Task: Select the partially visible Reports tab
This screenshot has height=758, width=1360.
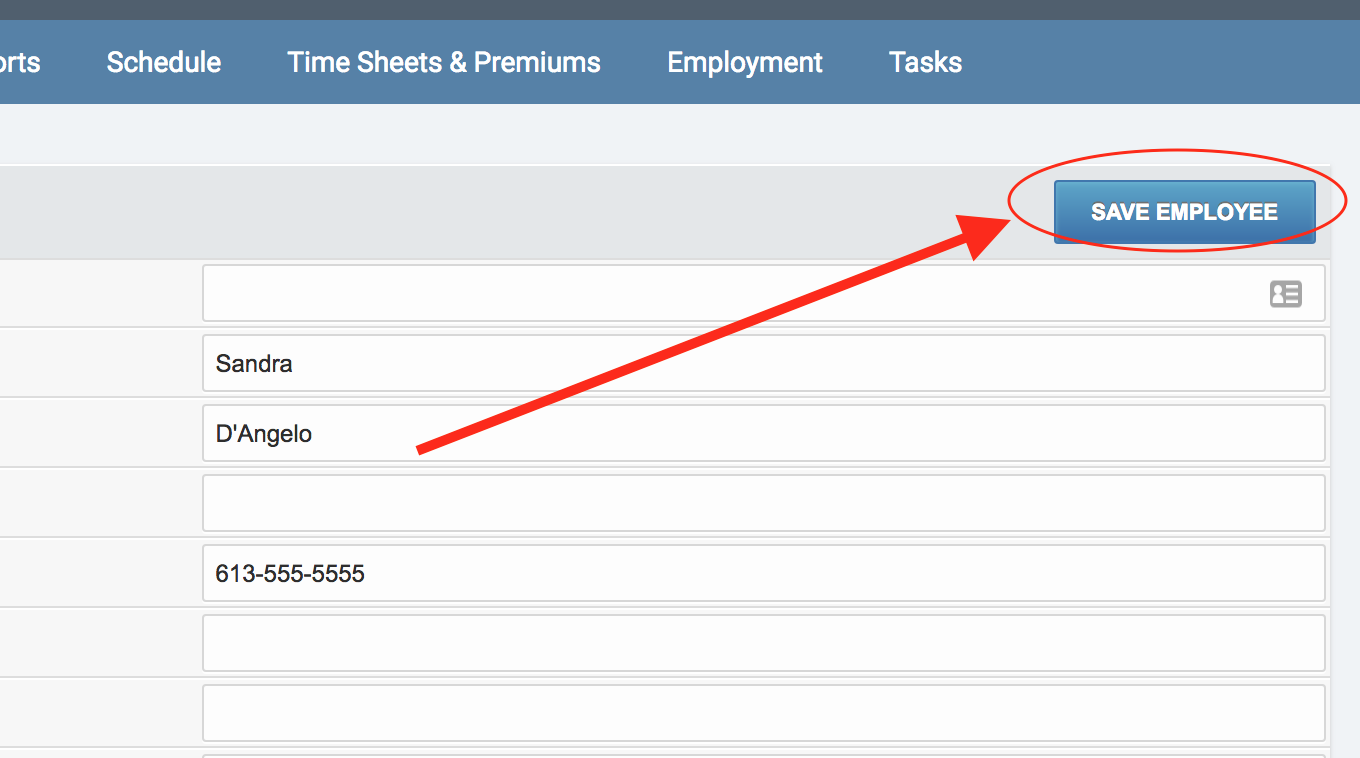Action: (20, 62)
